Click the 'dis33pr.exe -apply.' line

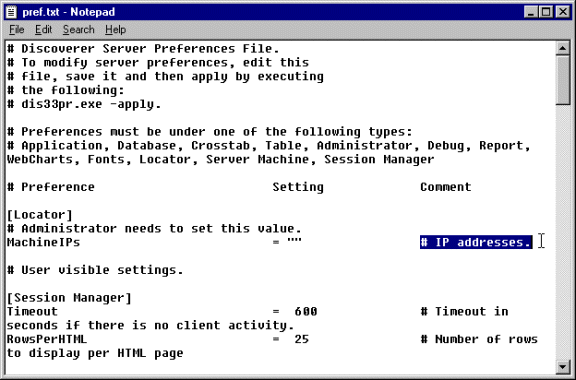point(84,104)
